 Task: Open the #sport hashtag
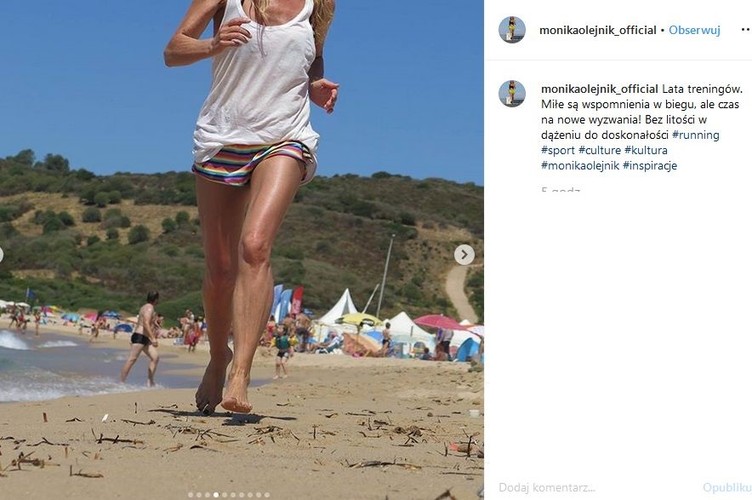558,150
